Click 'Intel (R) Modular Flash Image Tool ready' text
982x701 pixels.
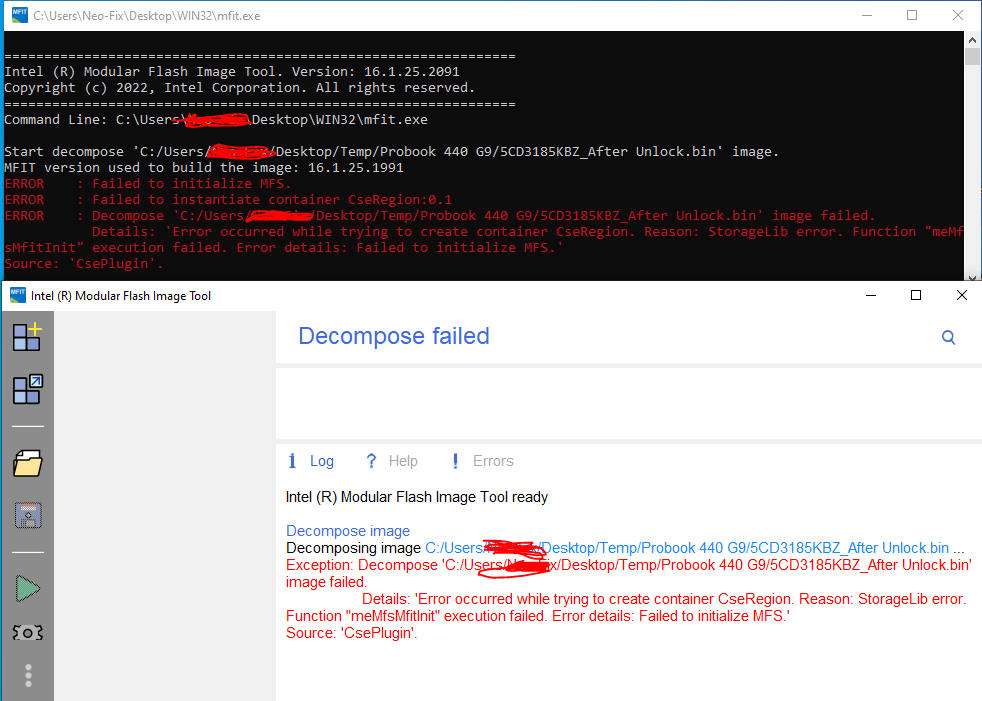tap(416, 497)
